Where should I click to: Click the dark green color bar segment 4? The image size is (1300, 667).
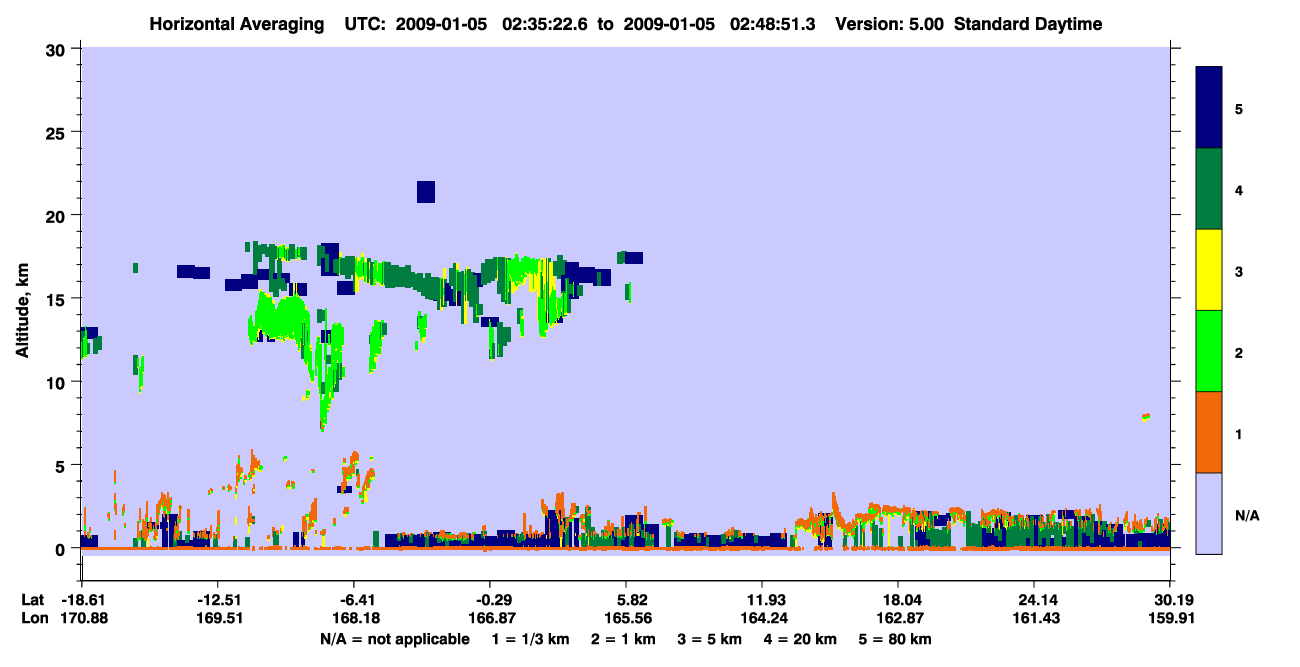coord(1209,189)
